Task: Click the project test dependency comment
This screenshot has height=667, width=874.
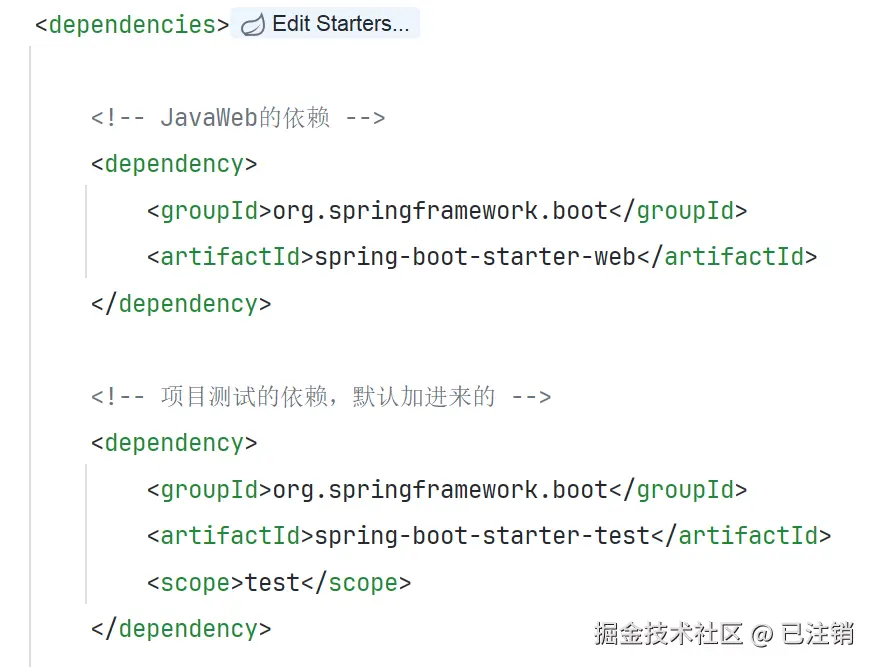Action: 321,397
